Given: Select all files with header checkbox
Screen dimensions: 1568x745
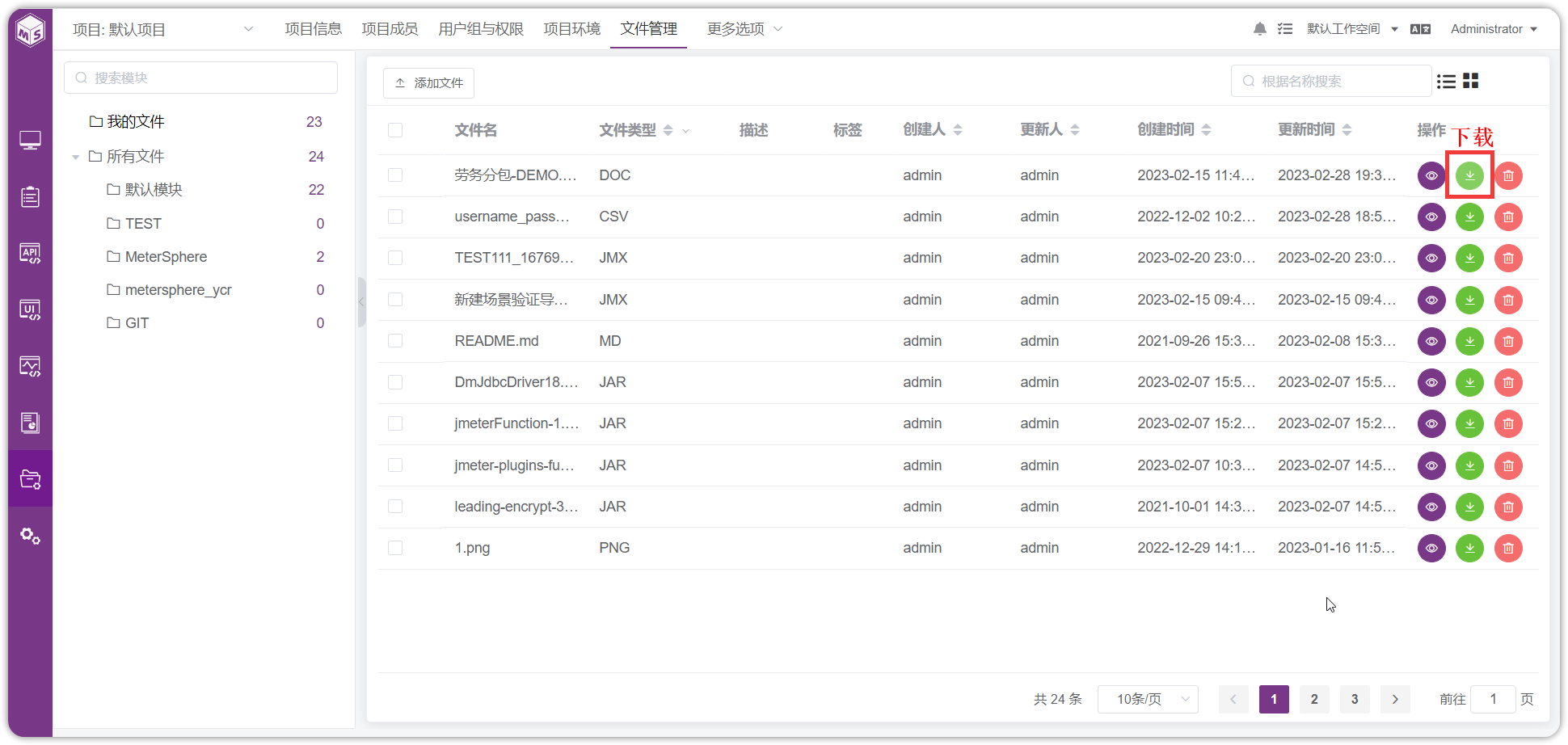Looking at the screenshot, I should pos(395,130).
